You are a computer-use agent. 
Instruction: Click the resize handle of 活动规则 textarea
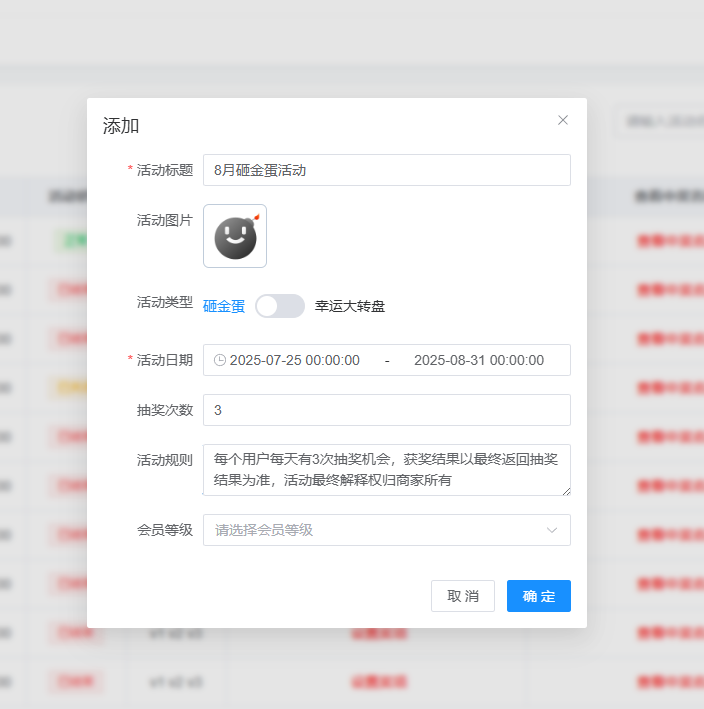coord(566,491)
